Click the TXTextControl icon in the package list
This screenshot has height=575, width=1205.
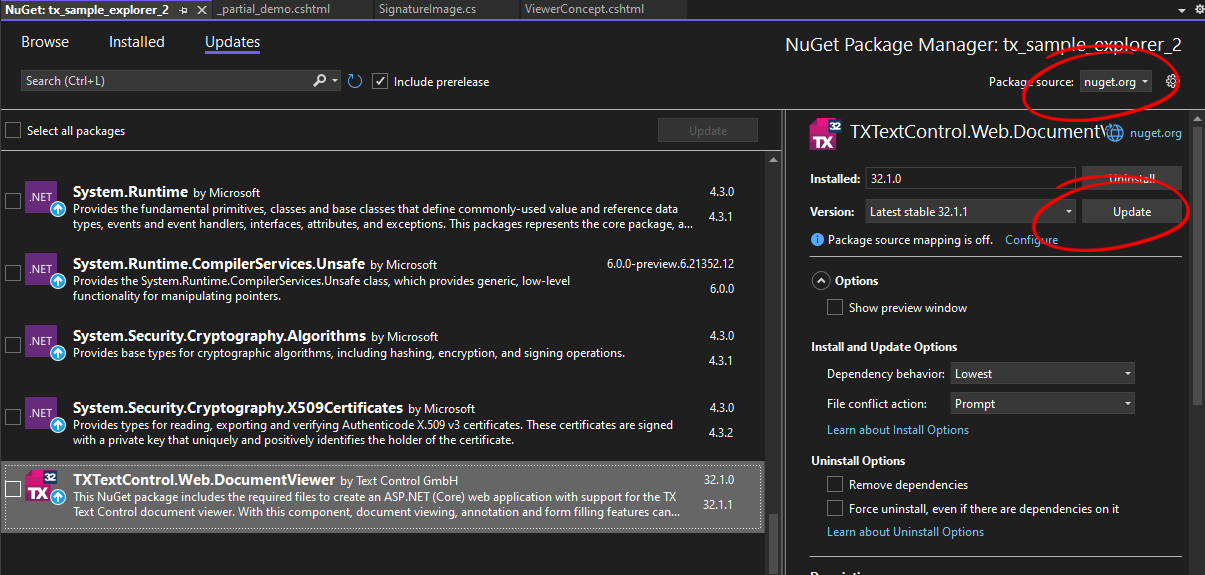43,488
